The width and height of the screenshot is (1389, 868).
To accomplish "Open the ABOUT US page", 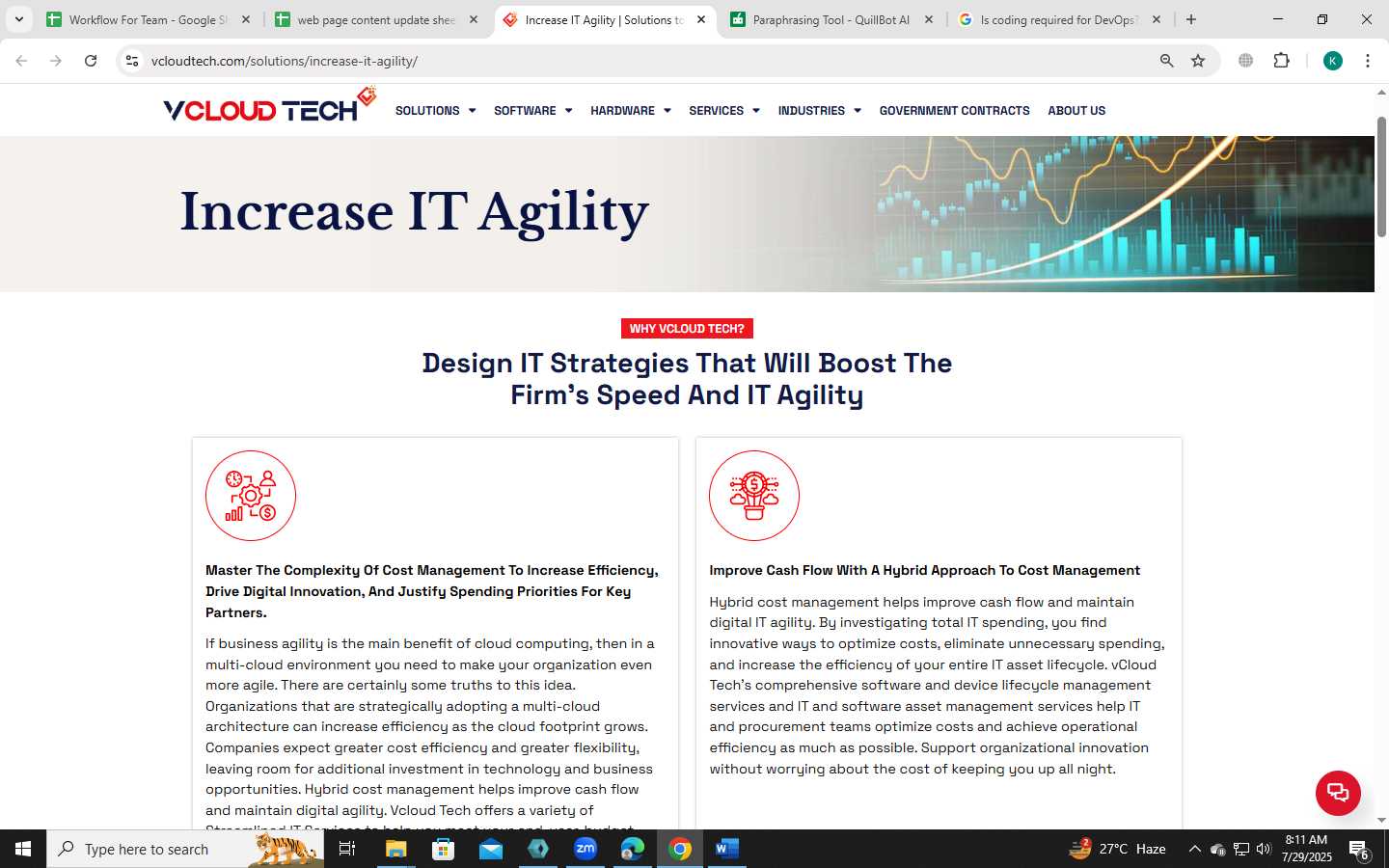I will (1076, 111).
